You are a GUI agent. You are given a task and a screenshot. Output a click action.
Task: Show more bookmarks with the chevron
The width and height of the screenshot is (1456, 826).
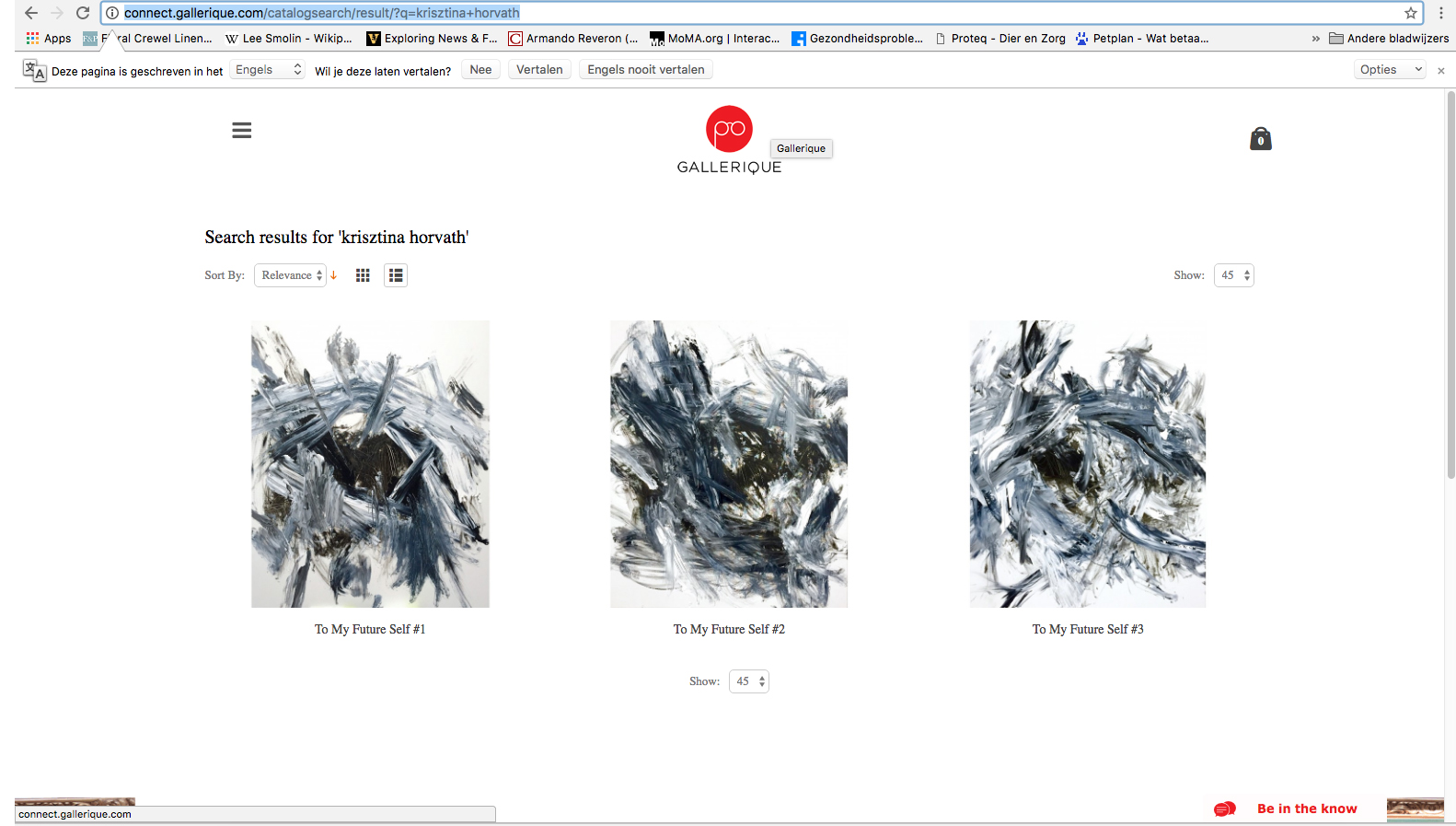(x=1315, y=39)
